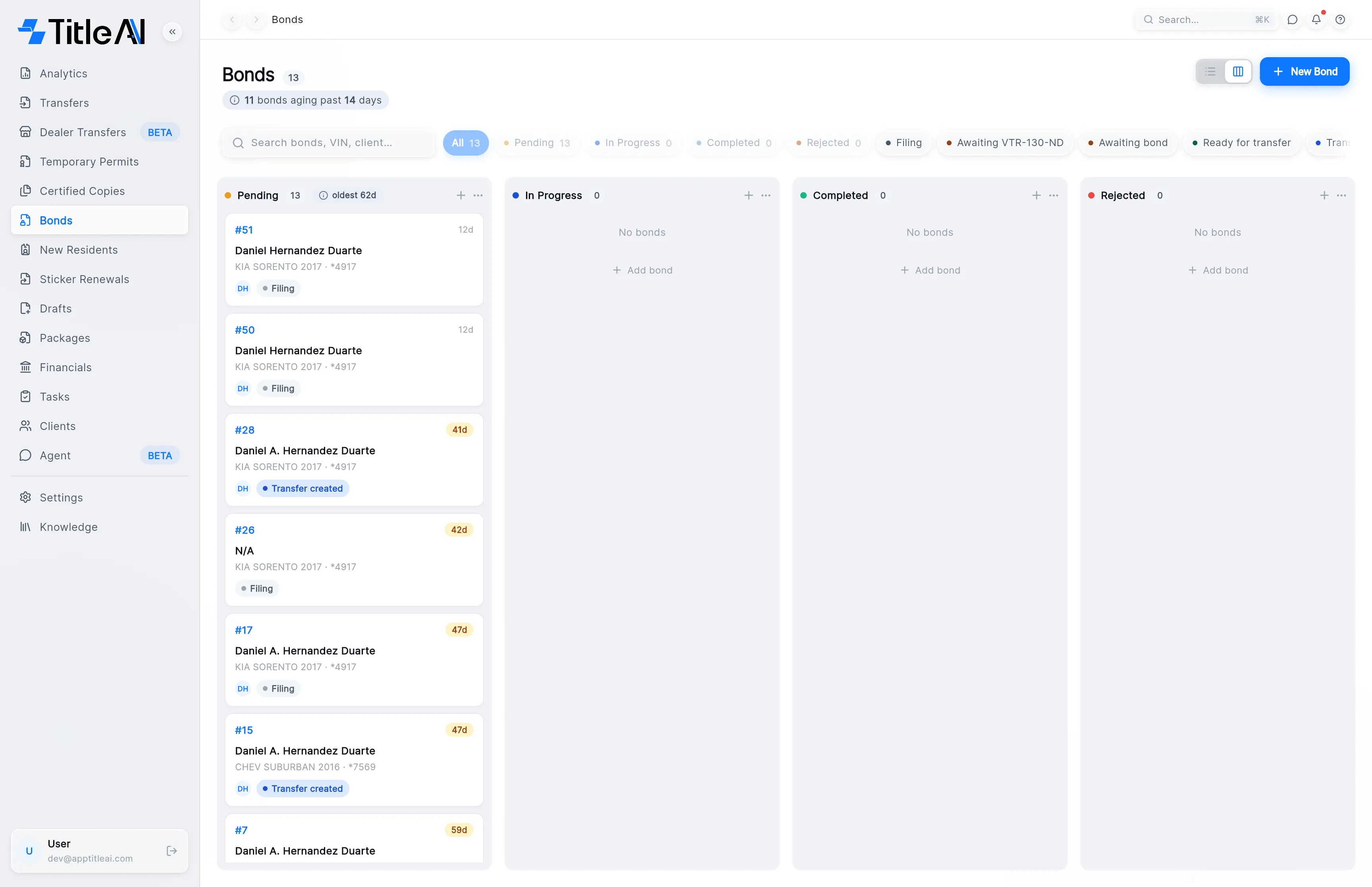The height and width of the screenshot is (887, 1372).
Task: Open the Pending column more options menu
Action: coord(478,195)
